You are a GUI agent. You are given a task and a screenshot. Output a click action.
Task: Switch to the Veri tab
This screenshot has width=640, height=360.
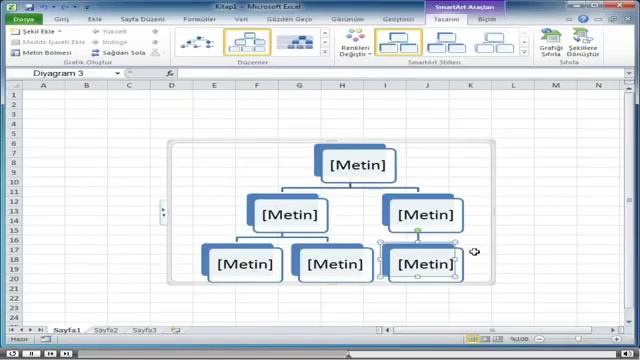(241, 19)
